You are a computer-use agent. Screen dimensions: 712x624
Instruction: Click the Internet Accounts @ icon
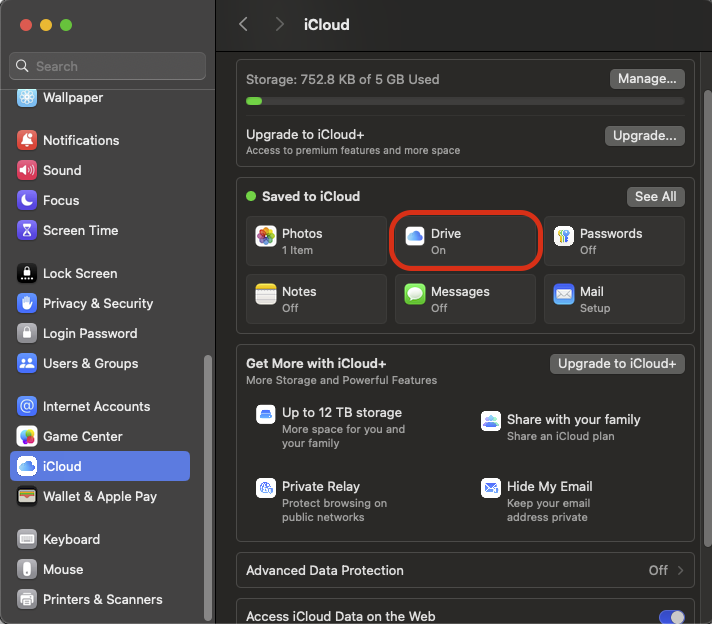point(27,406)
